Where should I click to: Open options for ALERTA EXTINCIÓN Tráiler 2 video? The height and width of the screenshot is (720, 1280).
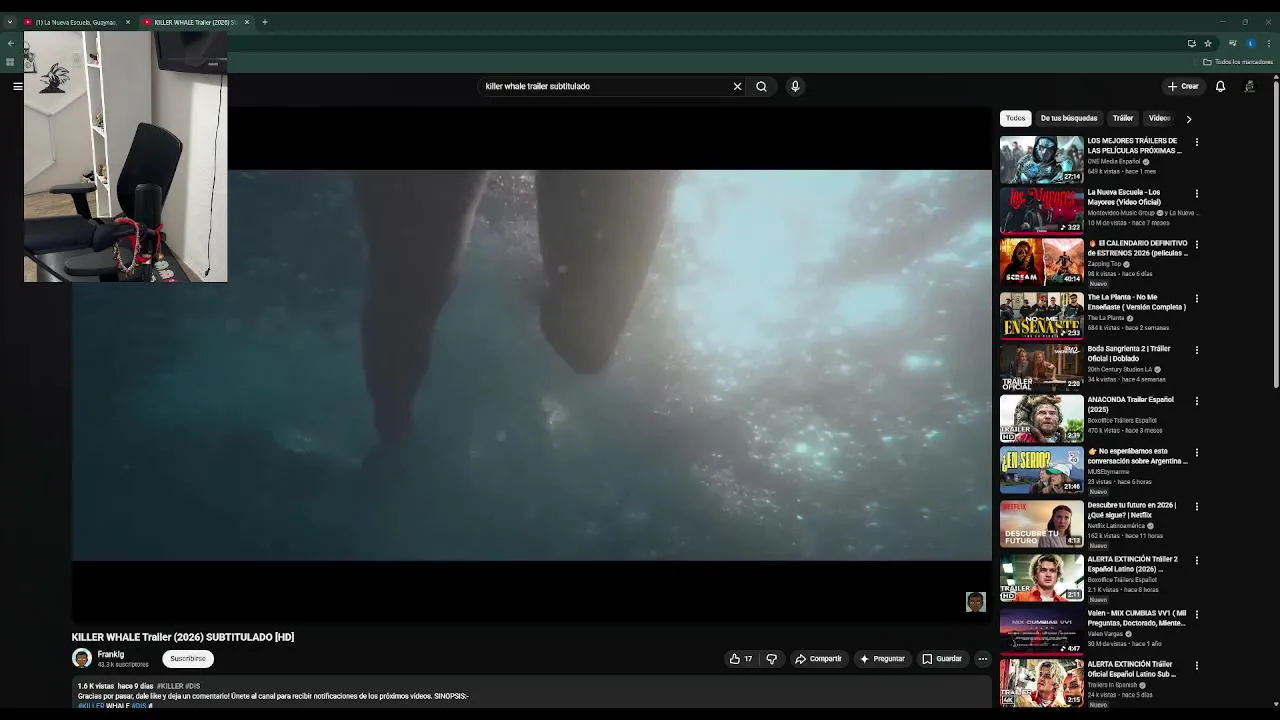(x=1196, y=560)
